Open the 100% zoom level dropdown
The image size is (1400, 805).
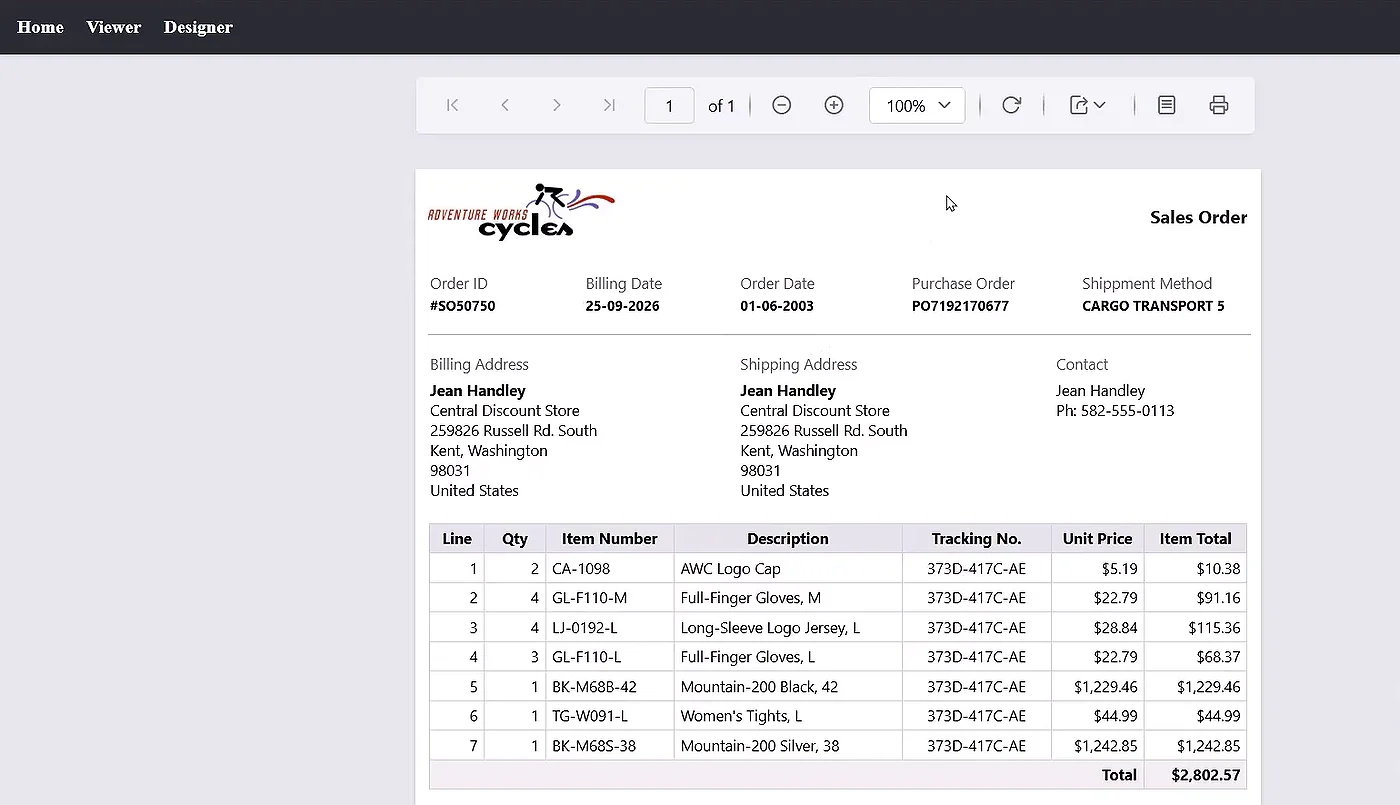917,105
